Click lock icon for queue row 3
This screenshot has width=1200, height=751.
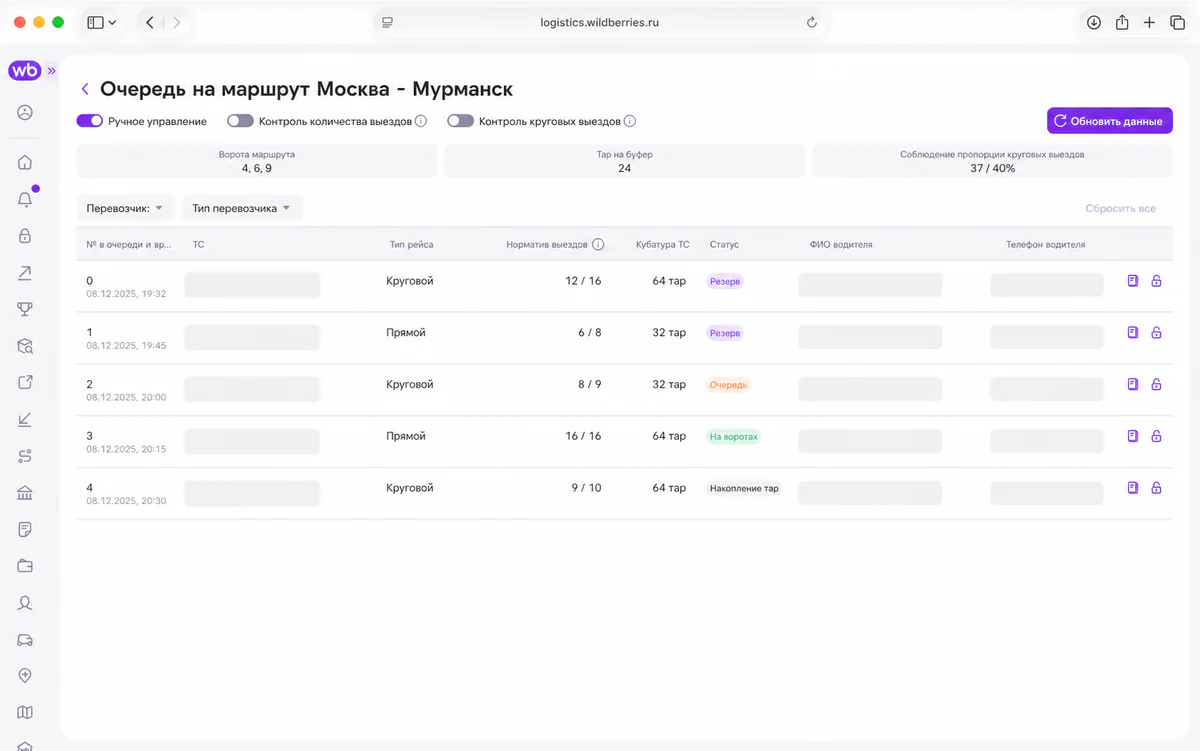coord(1156,436)
